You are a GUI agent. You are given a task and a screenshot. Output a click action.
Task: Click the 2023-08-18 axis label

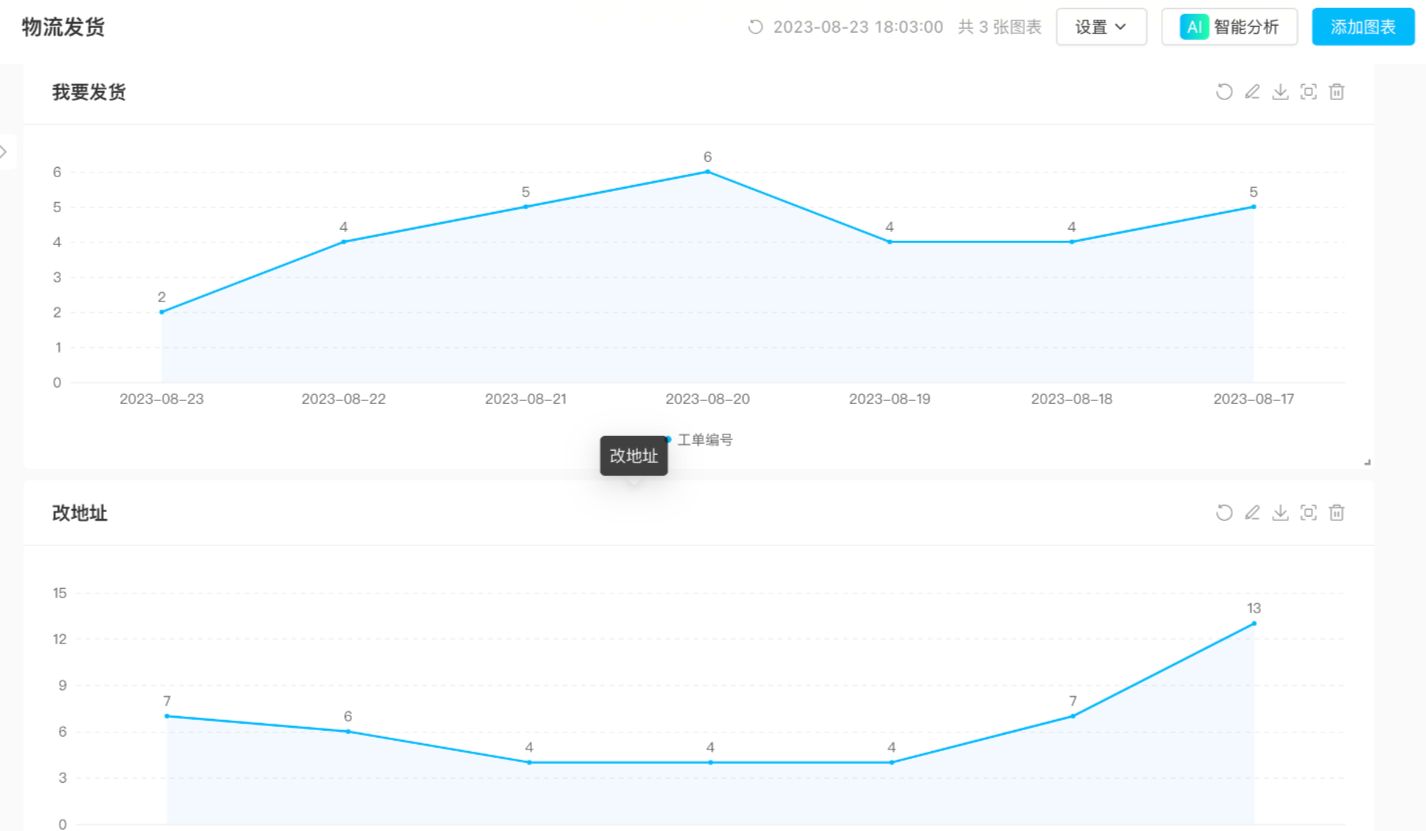1072,399
